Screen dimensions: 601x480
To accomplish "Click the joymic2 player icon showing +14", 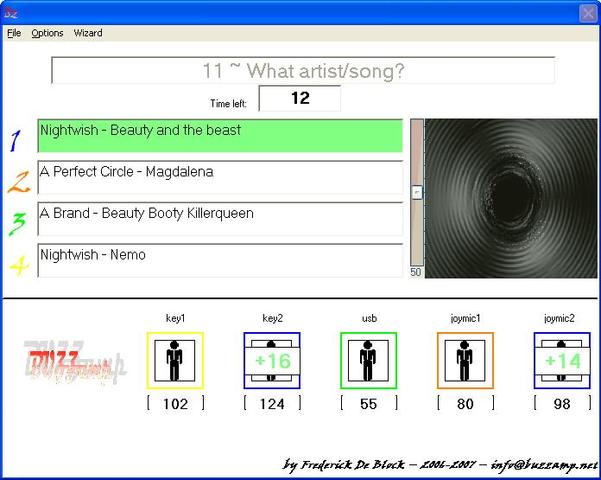I will point(562,360).
